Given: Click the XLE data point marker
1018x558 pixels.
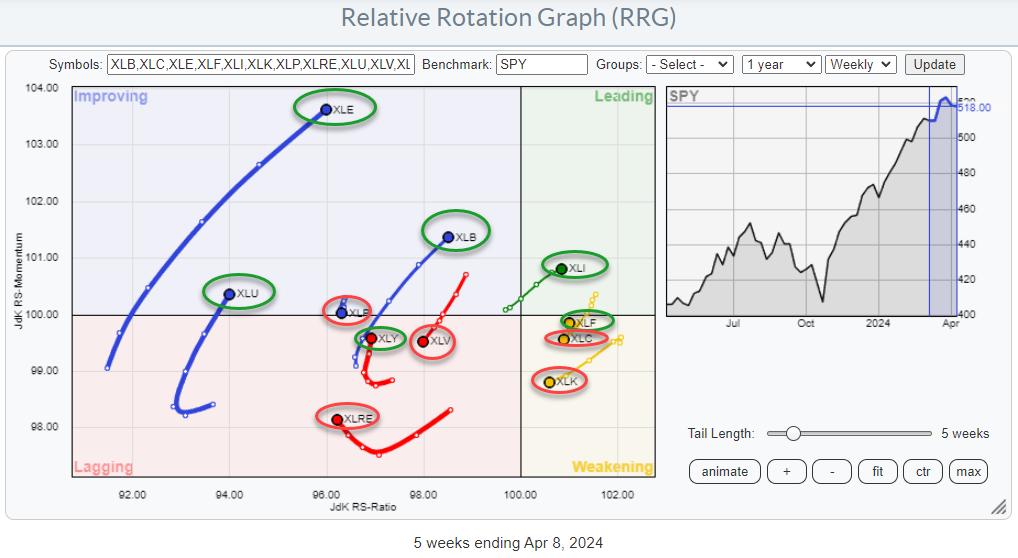Looking at the screenshot, I should (326, 110).
